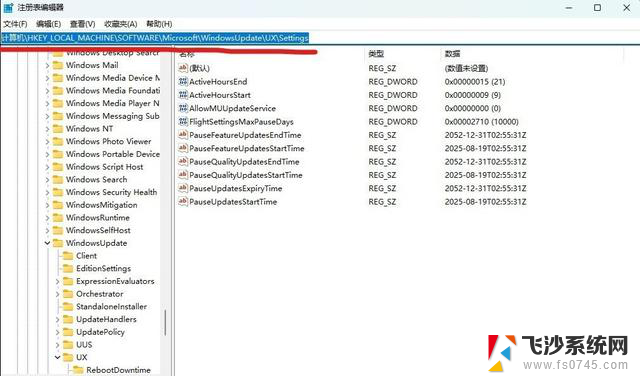Select the Windows Media Player tree item
This screenshot has width=640, height=376.
pyautogui.click(x=113, y=103)
